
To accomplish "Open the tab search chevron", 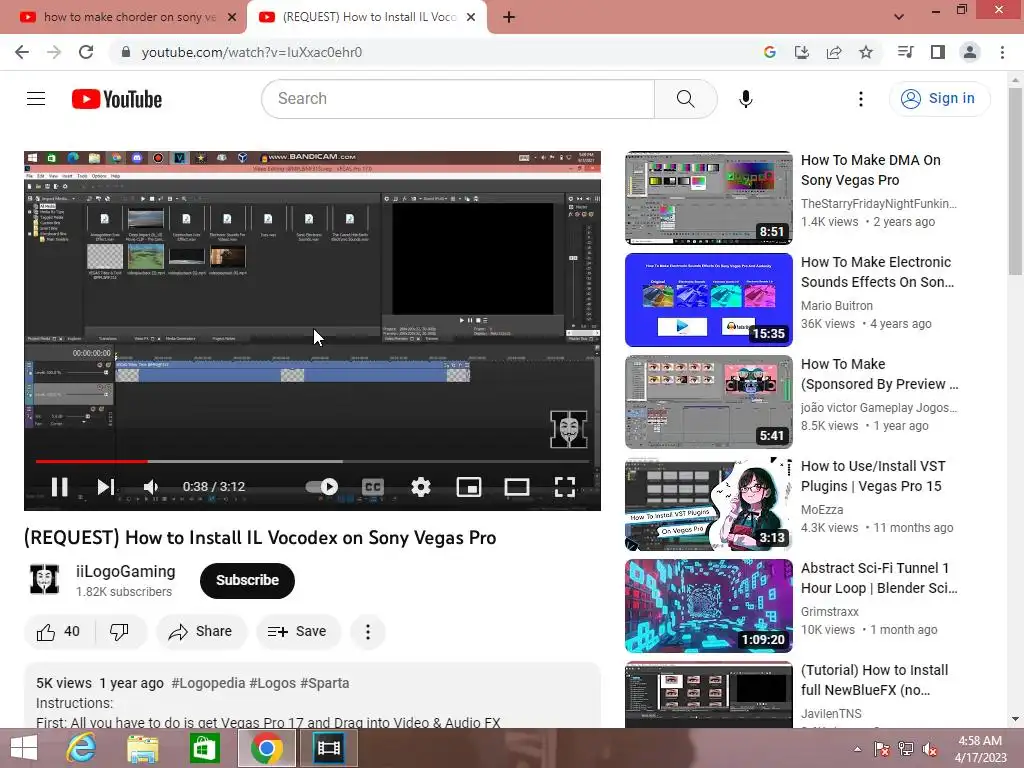I will click(x=899, y=17).
